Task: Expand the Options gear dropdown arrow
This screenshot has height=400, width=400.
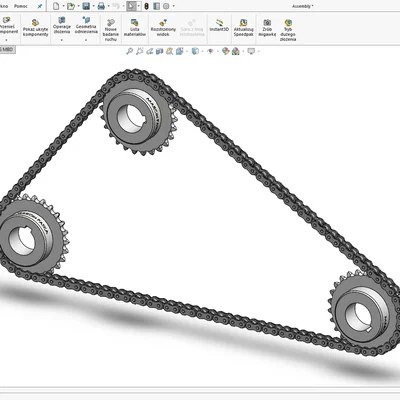Action: coord(173,6)
